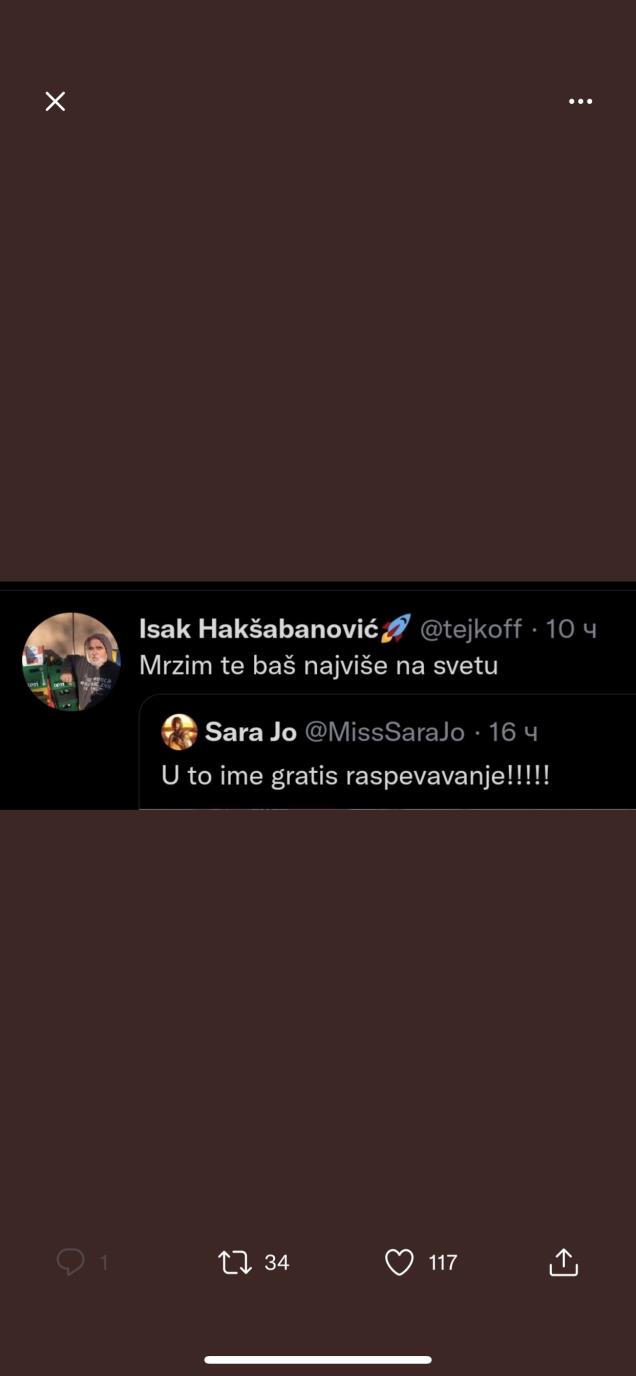Click the 16 ч timestamp on quoted tweet
The height and width of the screenshot is (1376, 636).
tap(513, 733)
